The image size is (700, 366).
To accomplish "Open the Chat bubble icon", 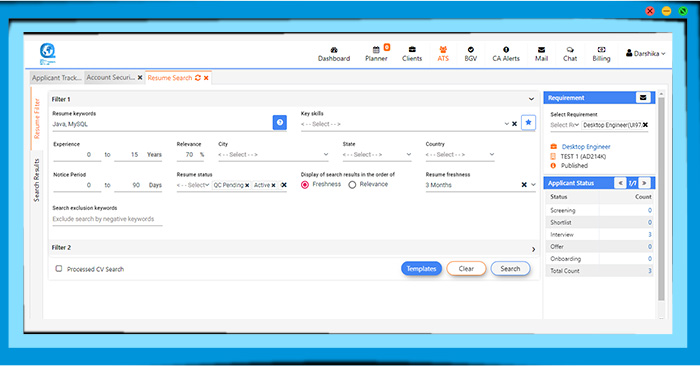I will [570, 50].
